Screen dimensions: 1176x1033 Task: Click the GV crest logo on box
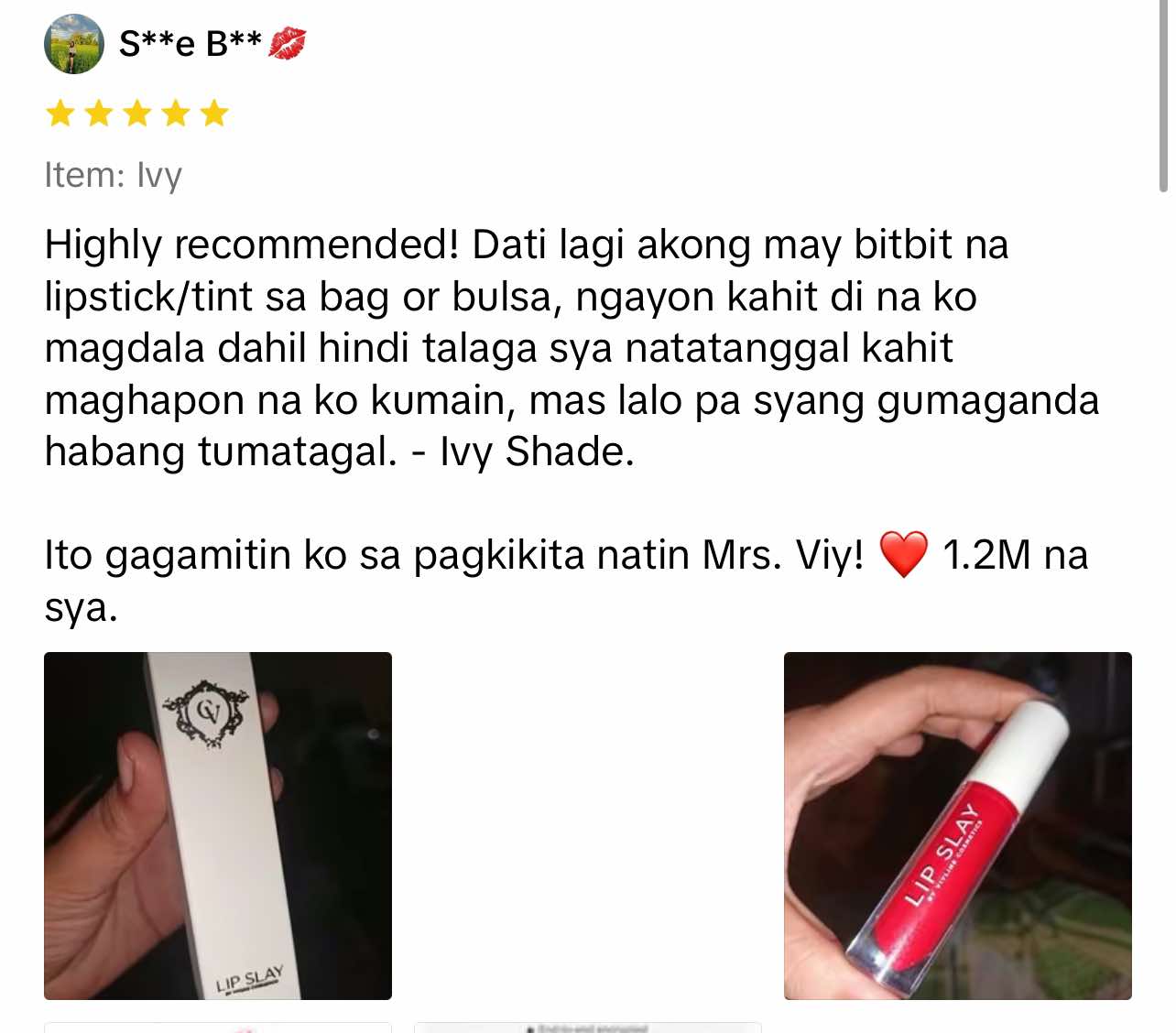[206, 712]
